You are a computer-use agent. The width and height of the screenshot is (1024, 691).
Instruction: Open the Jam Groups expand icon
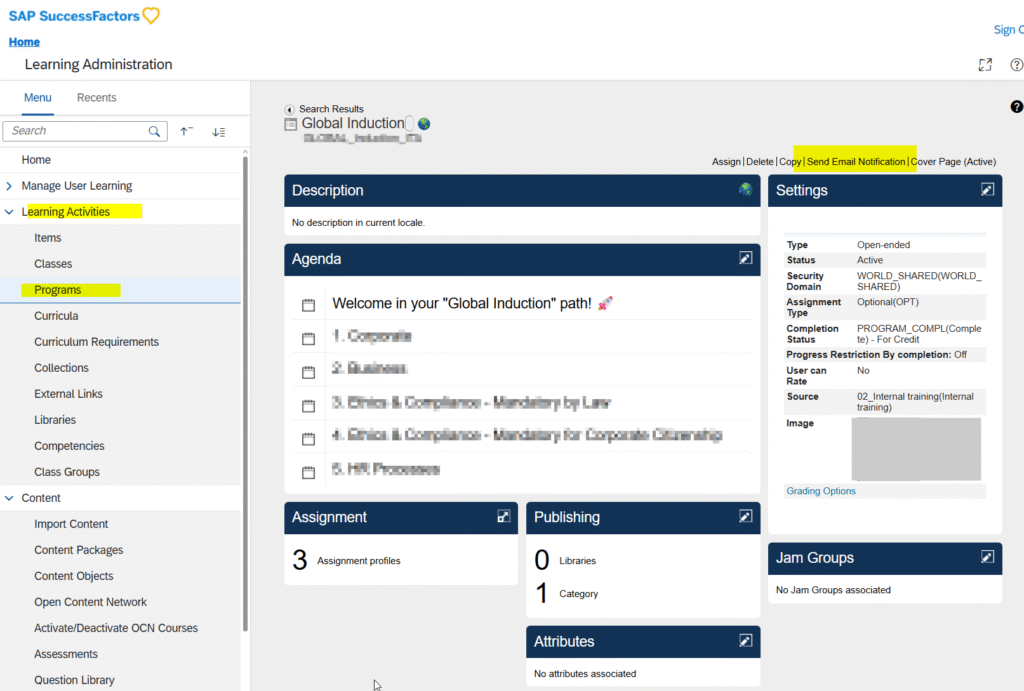pos(987,557)
